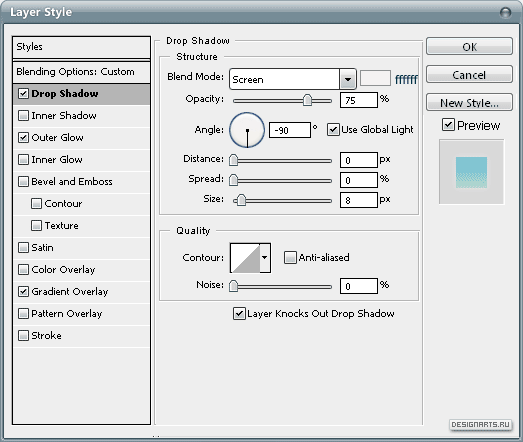Viewport: 523px width, 442px height.
Task: Click the New Style... button
Action: [469, 102]
